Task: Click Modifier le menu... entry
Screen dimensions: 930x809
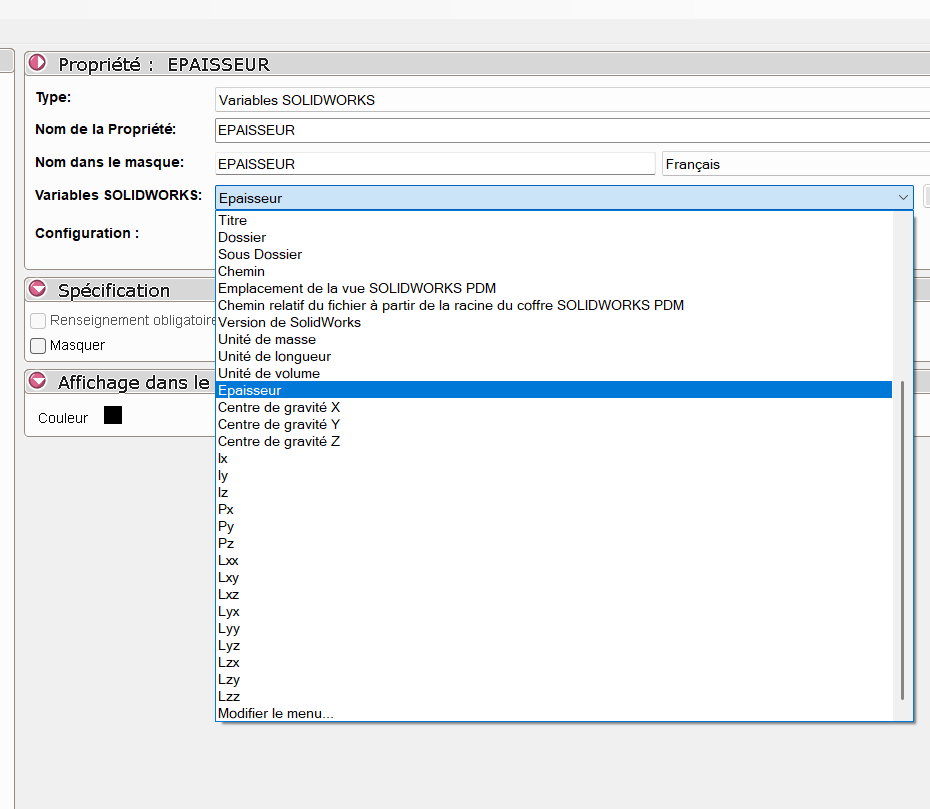Action: 554,714
